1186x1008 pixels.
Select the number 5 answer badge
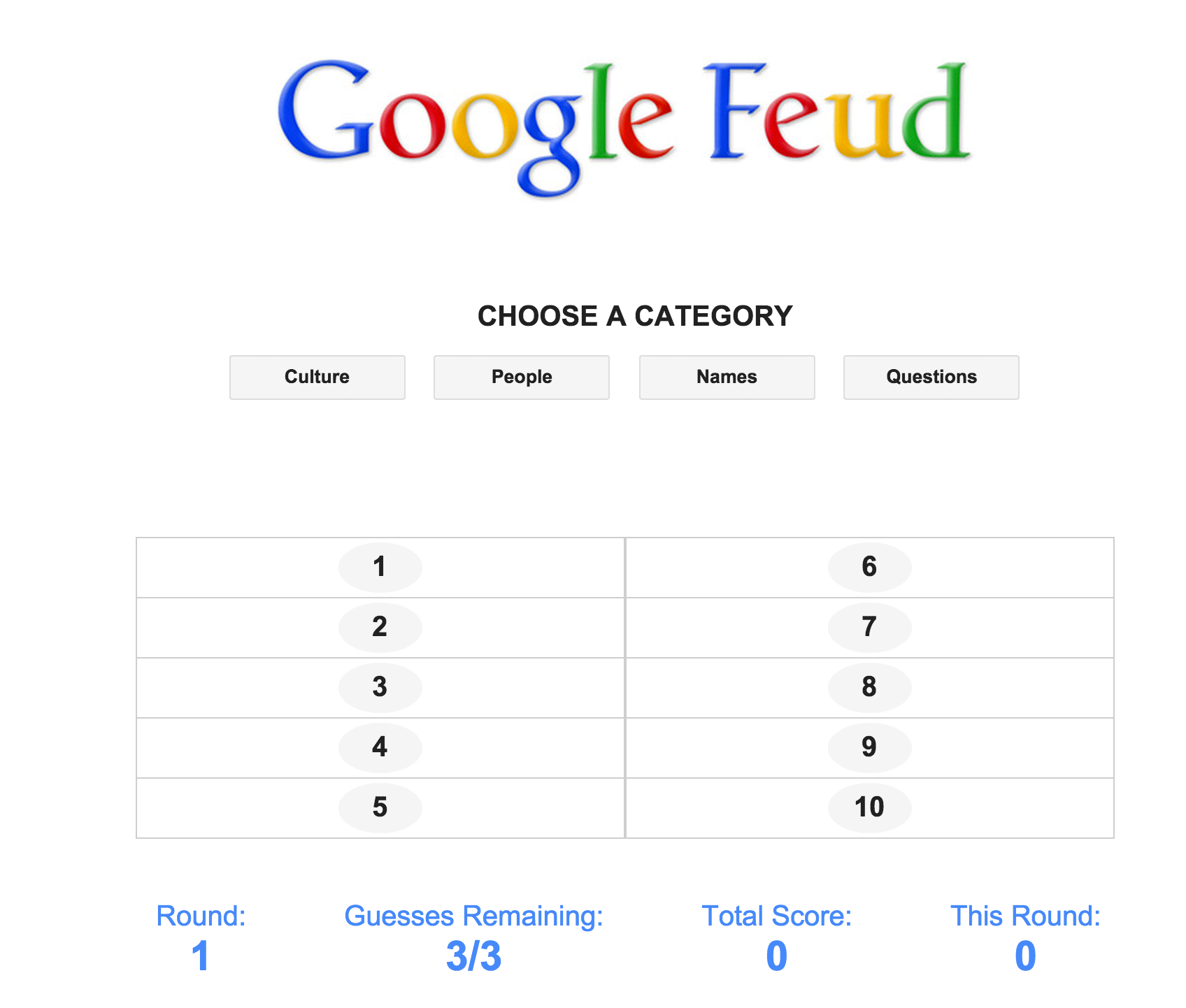(380, 807)
